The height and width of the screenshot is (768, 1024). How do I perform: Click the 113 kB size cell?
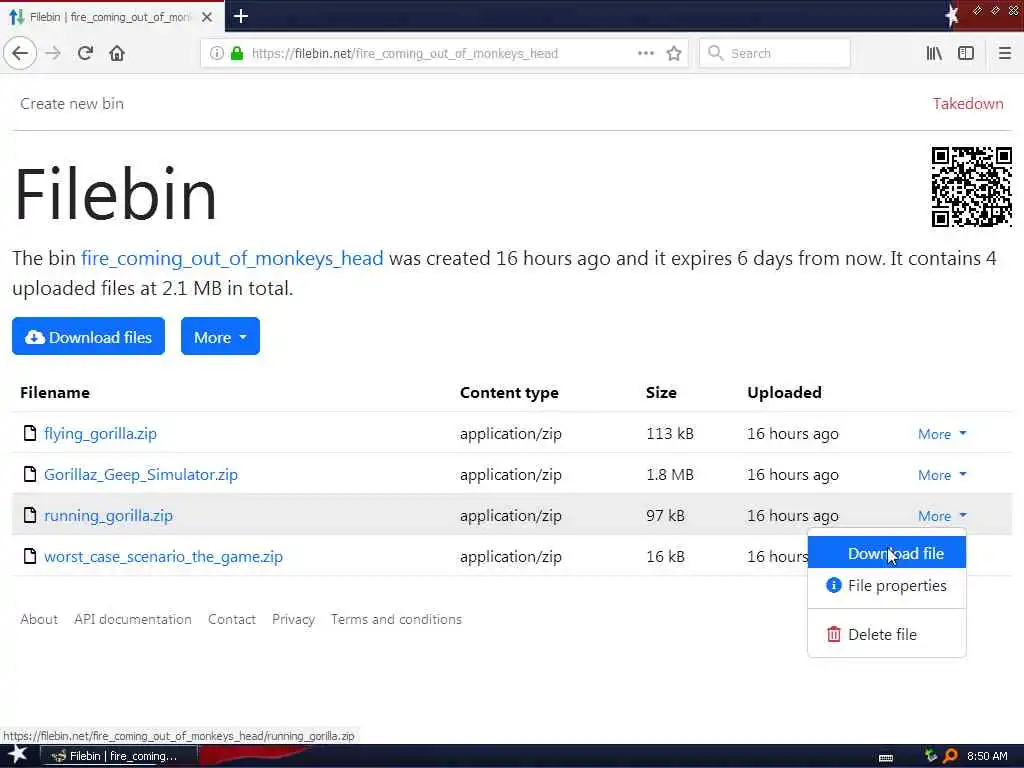coord(669,434)
